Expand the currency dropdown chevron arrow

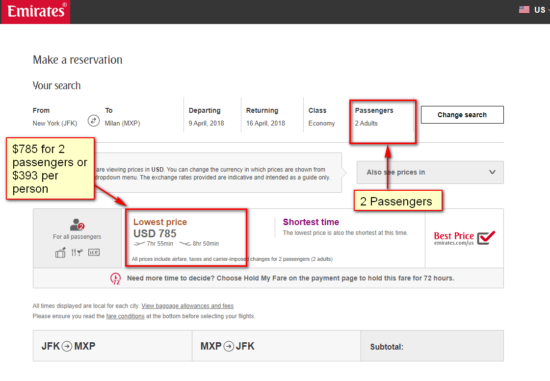click(x=492, y=172)
